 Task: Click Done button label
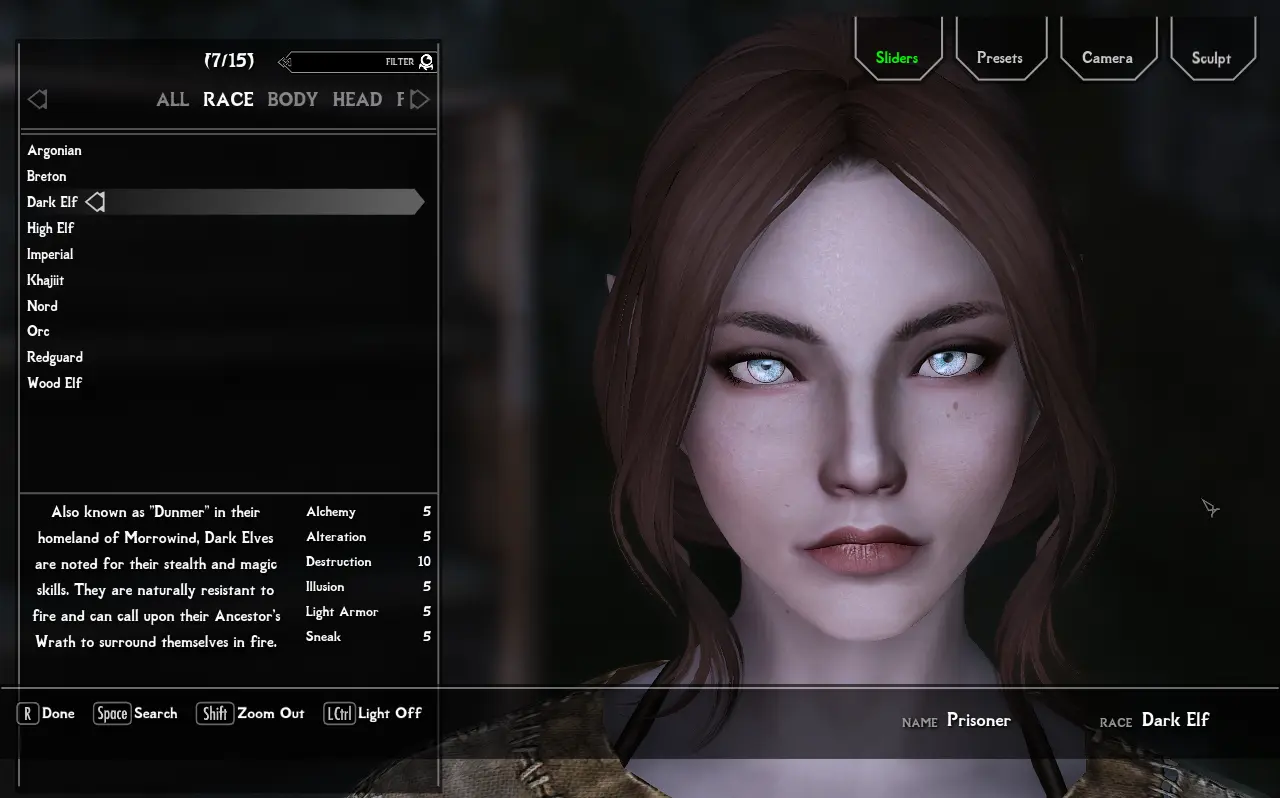[58, 713]
